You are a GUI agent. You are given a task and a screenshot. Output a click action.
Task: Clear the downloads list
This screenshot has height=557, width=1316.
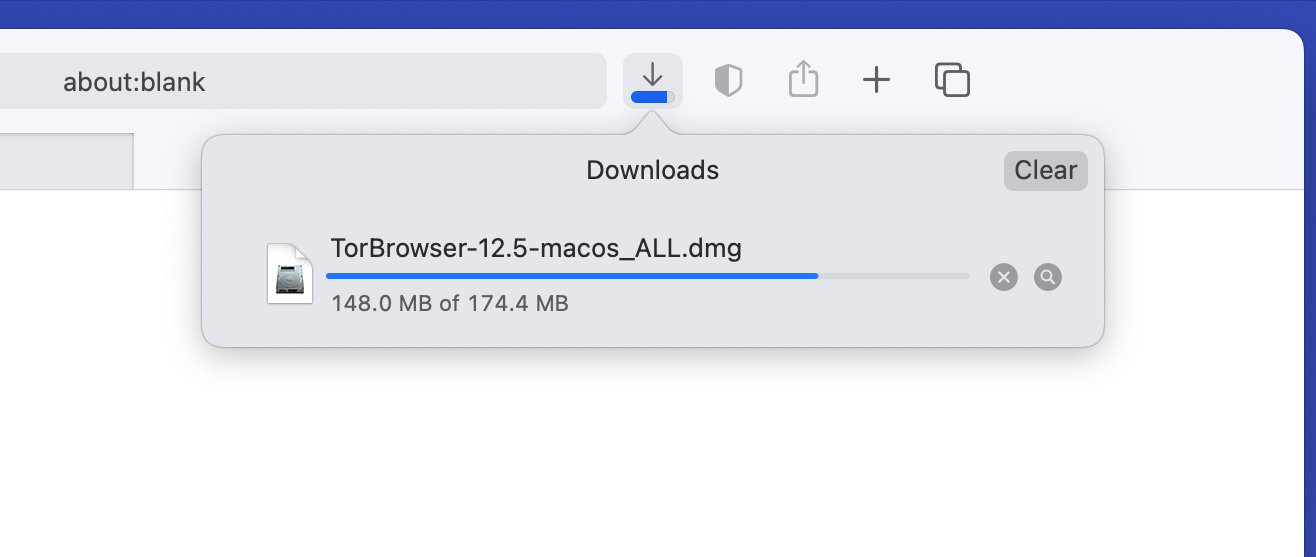point(1046,170)
